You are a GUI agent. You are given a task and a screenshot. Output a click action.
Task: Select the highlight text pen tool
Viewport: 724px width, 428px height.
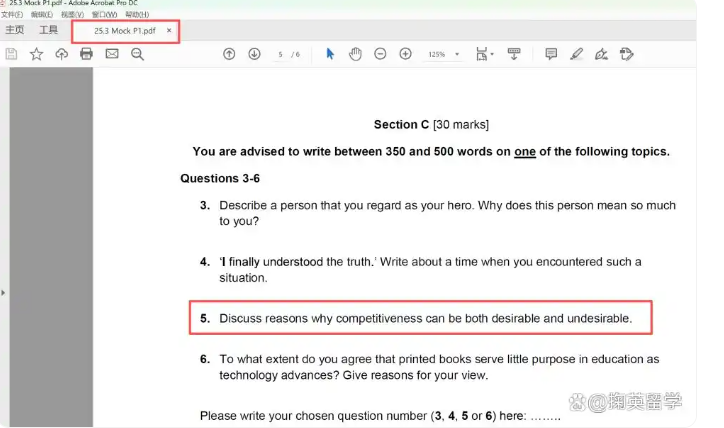click(x=576, y=54)
